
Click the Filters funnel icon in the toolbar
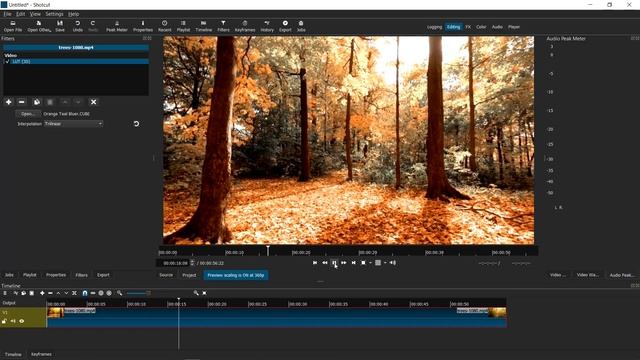tap(223, 26)
